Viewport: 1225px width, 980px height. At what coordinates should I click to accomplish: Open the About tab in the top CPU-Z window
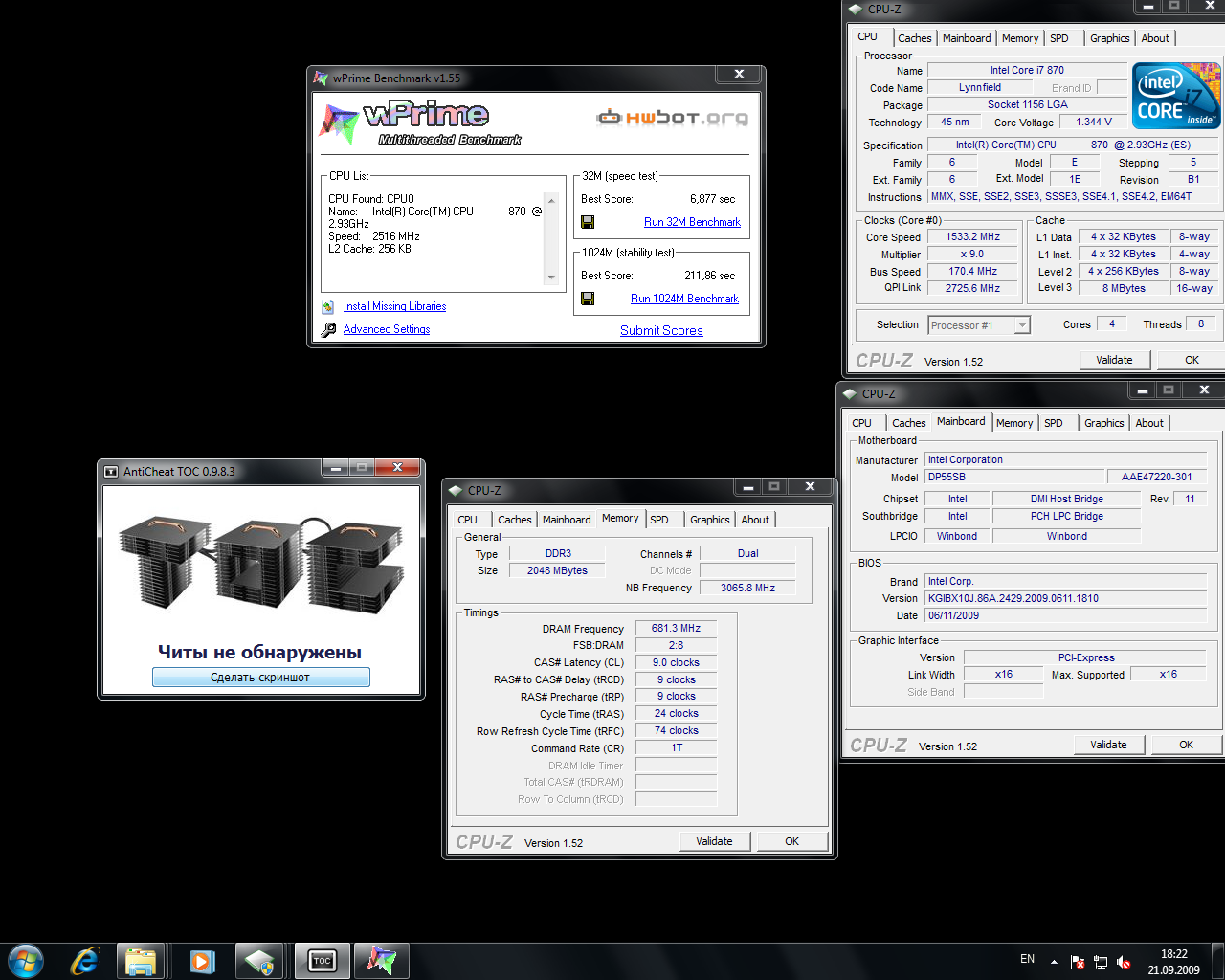[x=1155, y=38]
